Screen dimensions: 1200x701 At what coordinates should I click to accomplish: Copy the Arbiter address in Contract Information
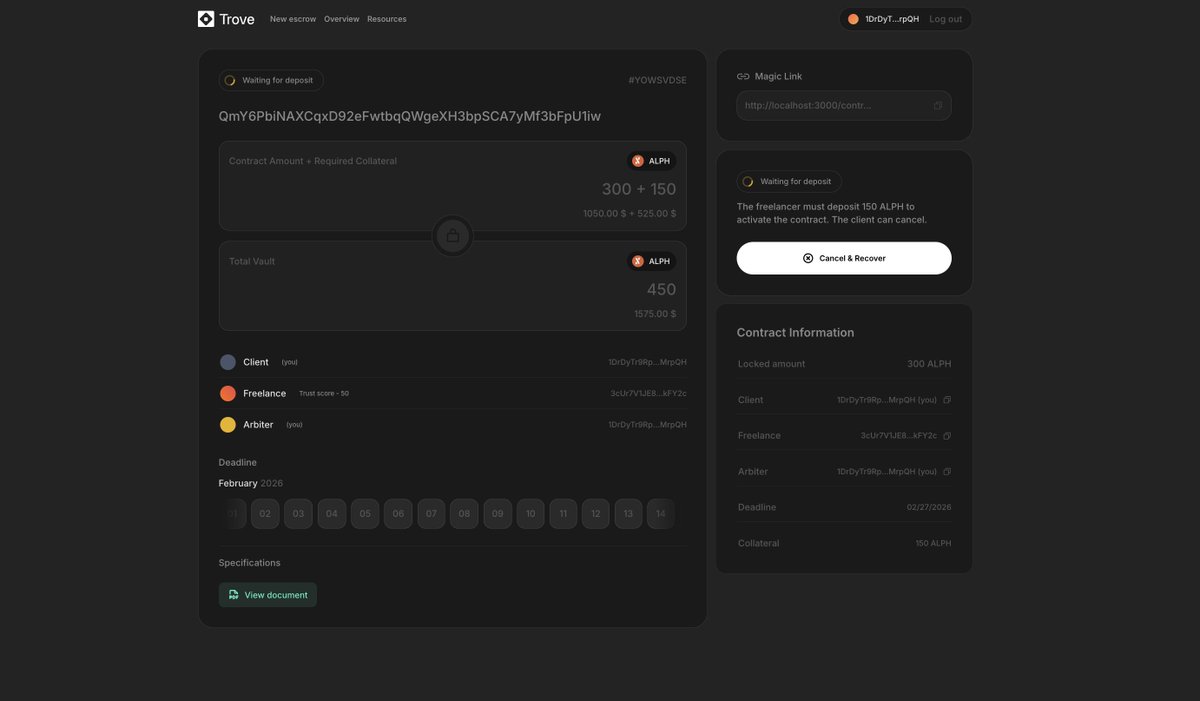[x=947, y=472]
